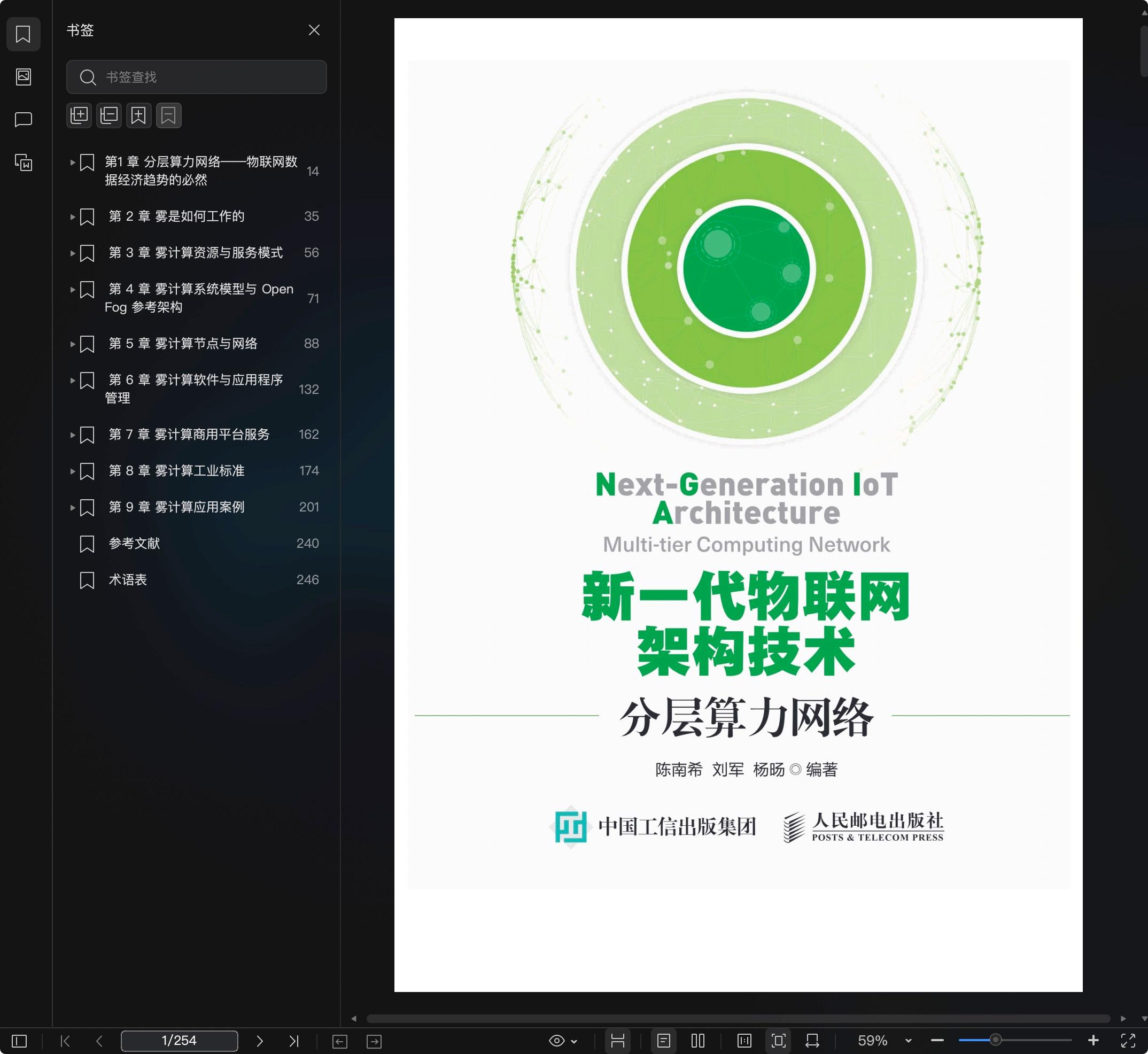Click the bookmark icon beside 术语表
Screen dimensions: 1148x1054
tap(87, 580)
